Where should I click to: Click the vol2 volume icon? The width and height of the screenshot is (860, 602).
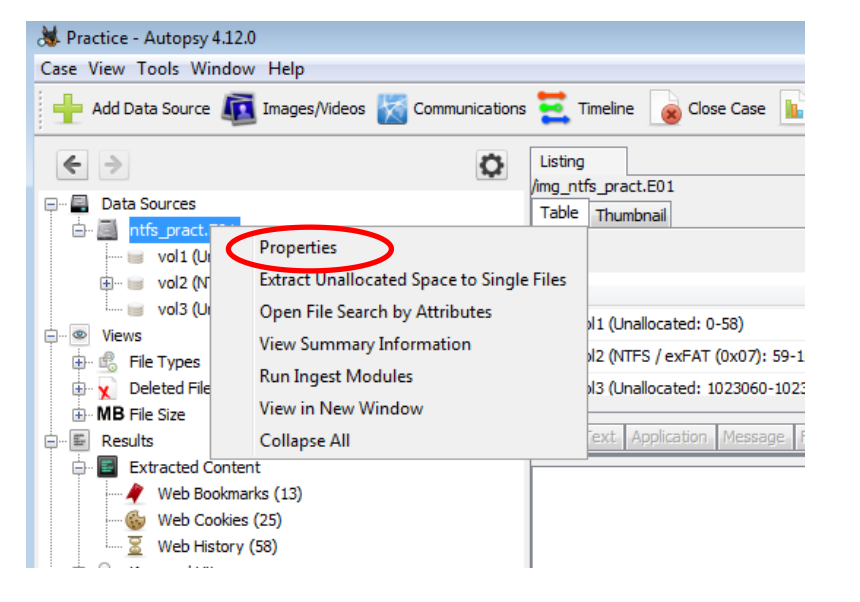click(135, 283)
